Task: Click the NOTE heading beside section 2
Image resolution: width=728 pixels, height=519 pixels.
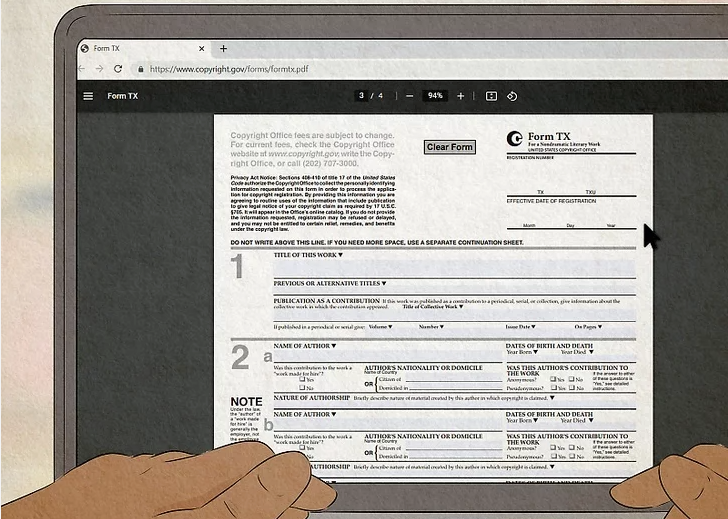Action: pos(246,402)
